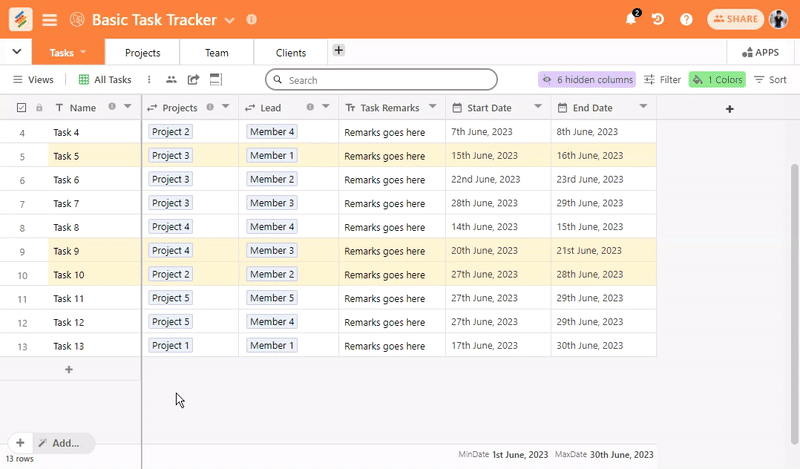Switch to the Team tab
800x469 pixels.
tap(216, 53)
